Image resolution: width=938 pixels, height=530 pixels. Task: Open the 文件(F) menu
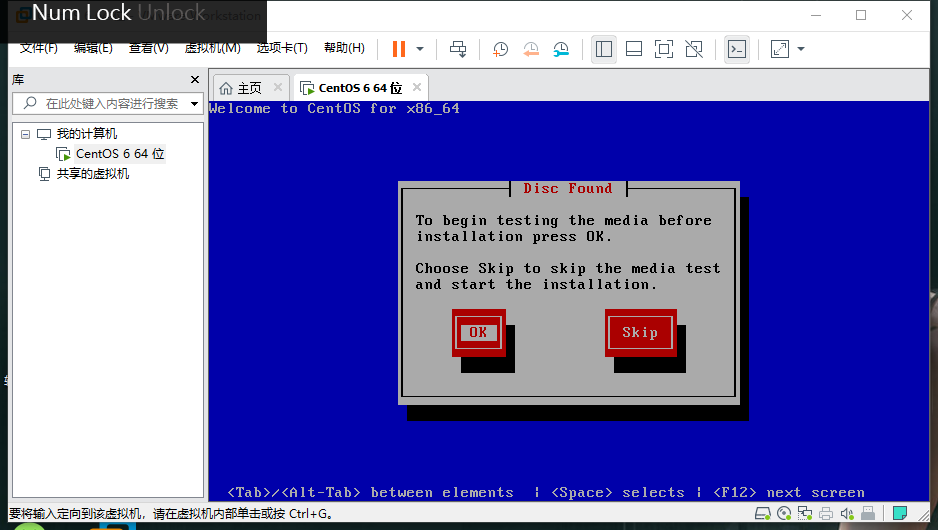[38, 48]
